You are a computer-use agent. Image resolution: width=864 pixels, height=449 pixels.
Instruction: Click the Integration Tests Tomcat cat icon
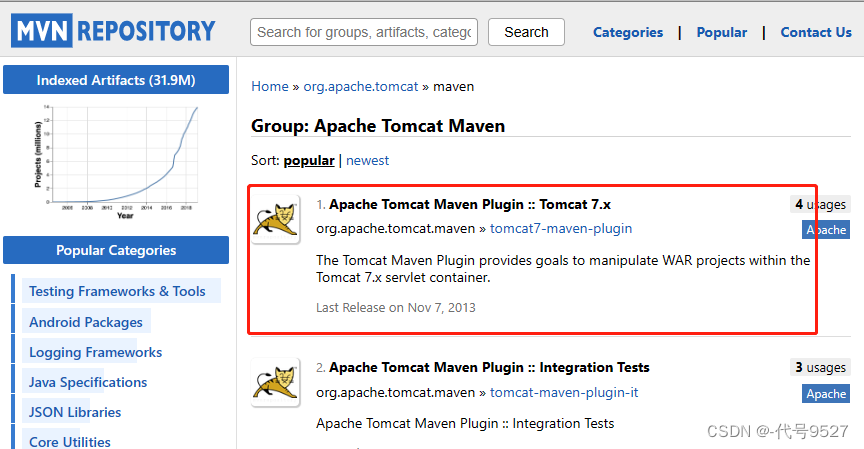(275, 382)
